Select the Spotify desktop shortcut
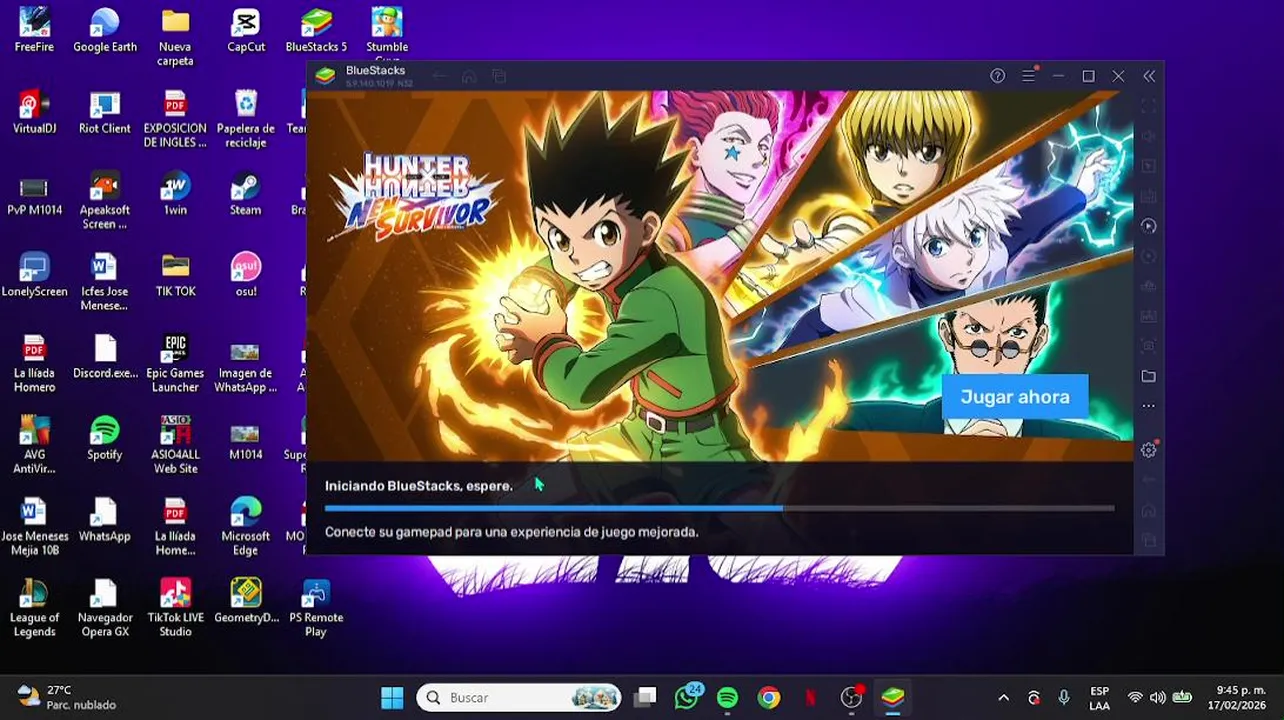Viewport: 1284px width, 720px height. point(105,438)
